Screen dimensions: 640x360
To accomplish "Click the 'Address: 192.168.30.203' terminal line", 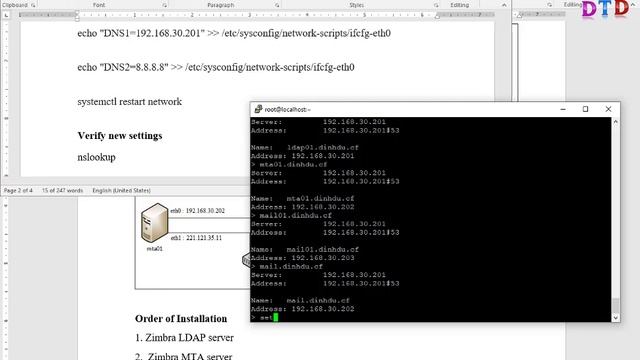I will point(302,258).
